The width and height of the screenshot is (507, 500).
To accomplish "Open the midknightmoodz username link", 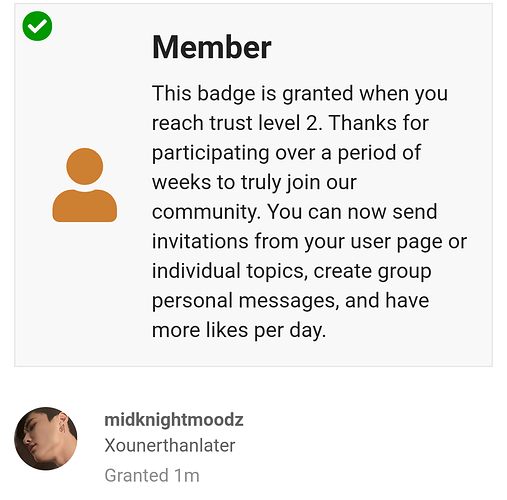I will (x=174, y=420).
